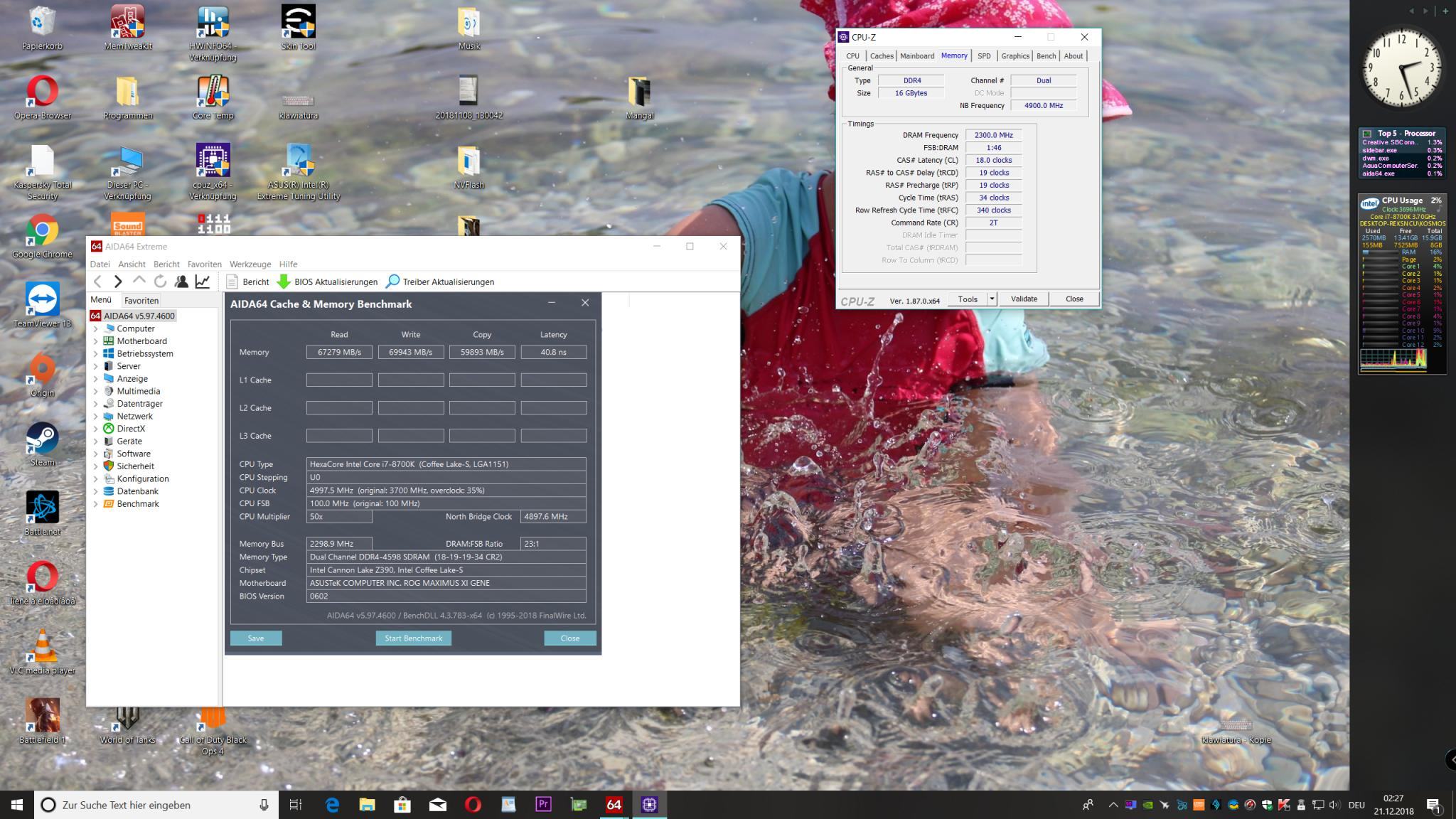
Task: Expand the Motherboard tree node
Action: click(96, 341)
